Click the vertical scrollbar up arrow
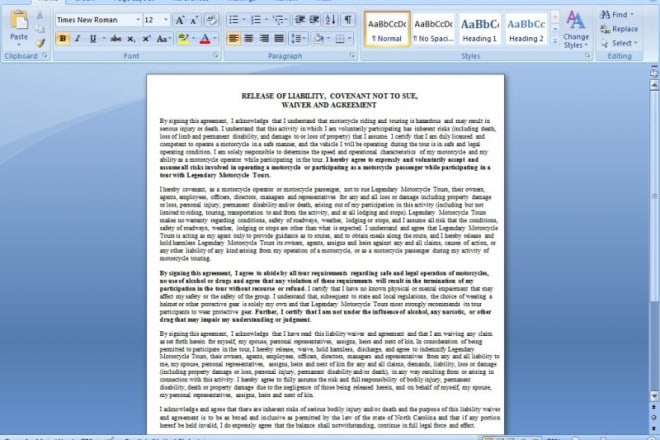Viewport: 660px width, 440px height. pos(654,85)
